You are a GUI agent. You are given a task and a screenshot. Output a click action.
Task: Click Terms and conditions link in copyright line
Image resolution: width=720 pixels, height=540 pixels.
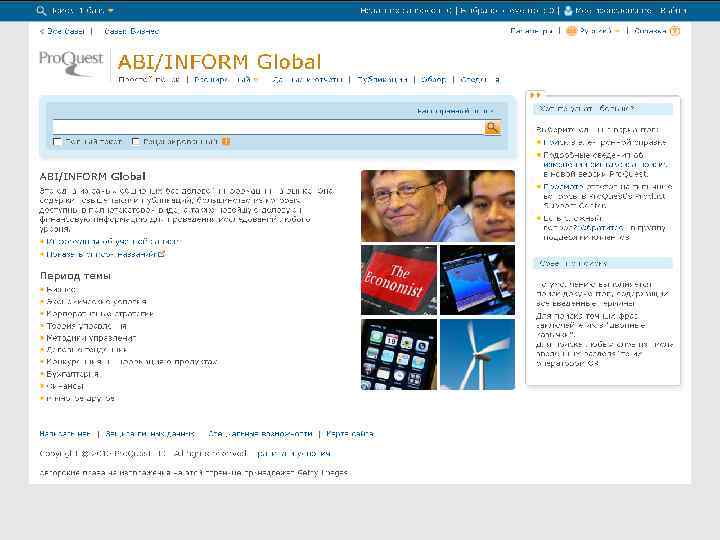[294, 453]
